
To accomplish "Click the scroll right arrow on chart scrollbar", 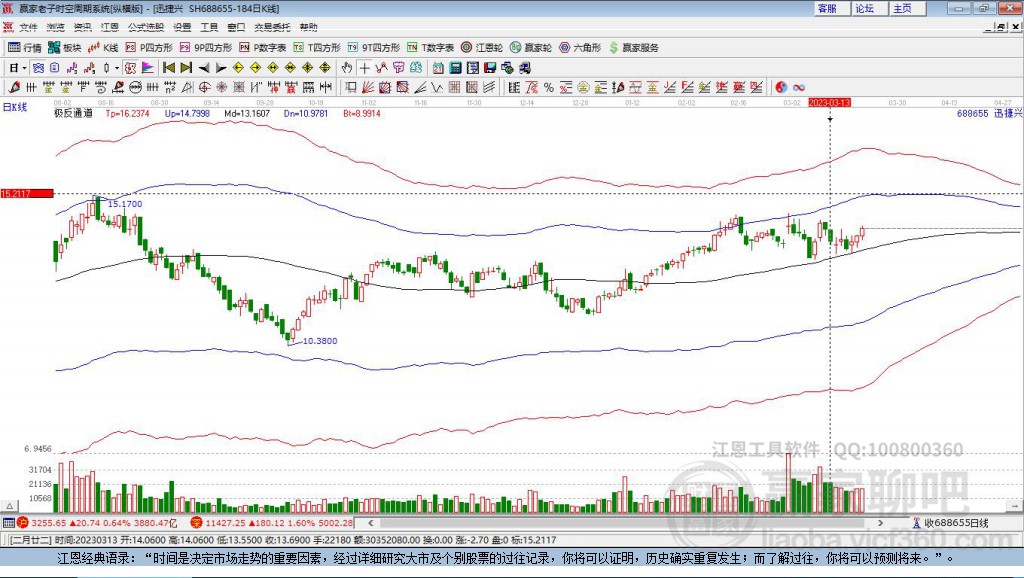I will pyautogui.click(x=880, y=522).
